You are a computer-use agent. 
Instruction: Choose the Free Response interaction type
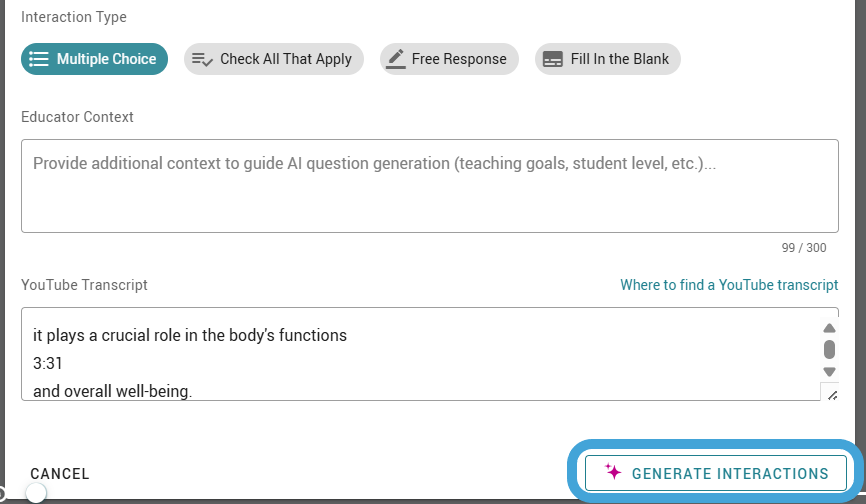coord(449,59)
